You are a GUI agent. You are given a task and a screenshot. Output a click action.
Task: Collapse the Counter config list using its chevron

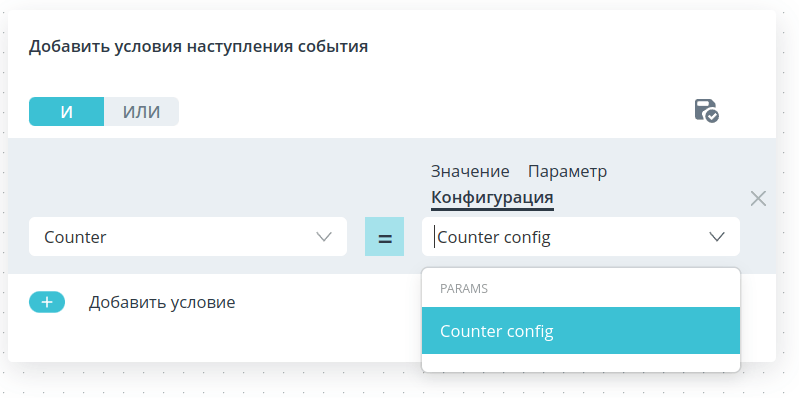(x=717, y=237)
